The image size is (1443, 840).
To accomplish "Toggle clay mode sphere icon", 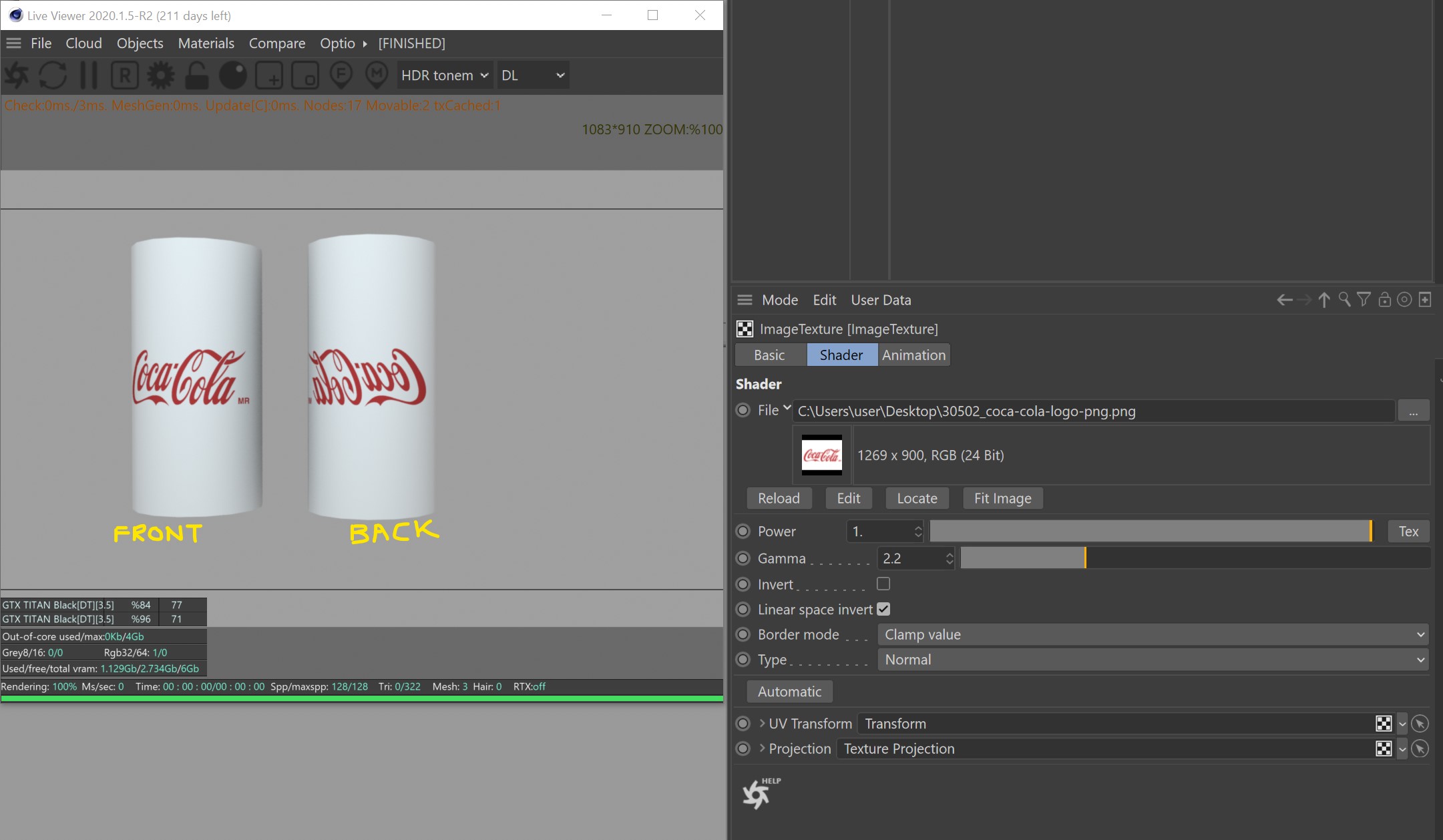I will (x=232, y=75).
